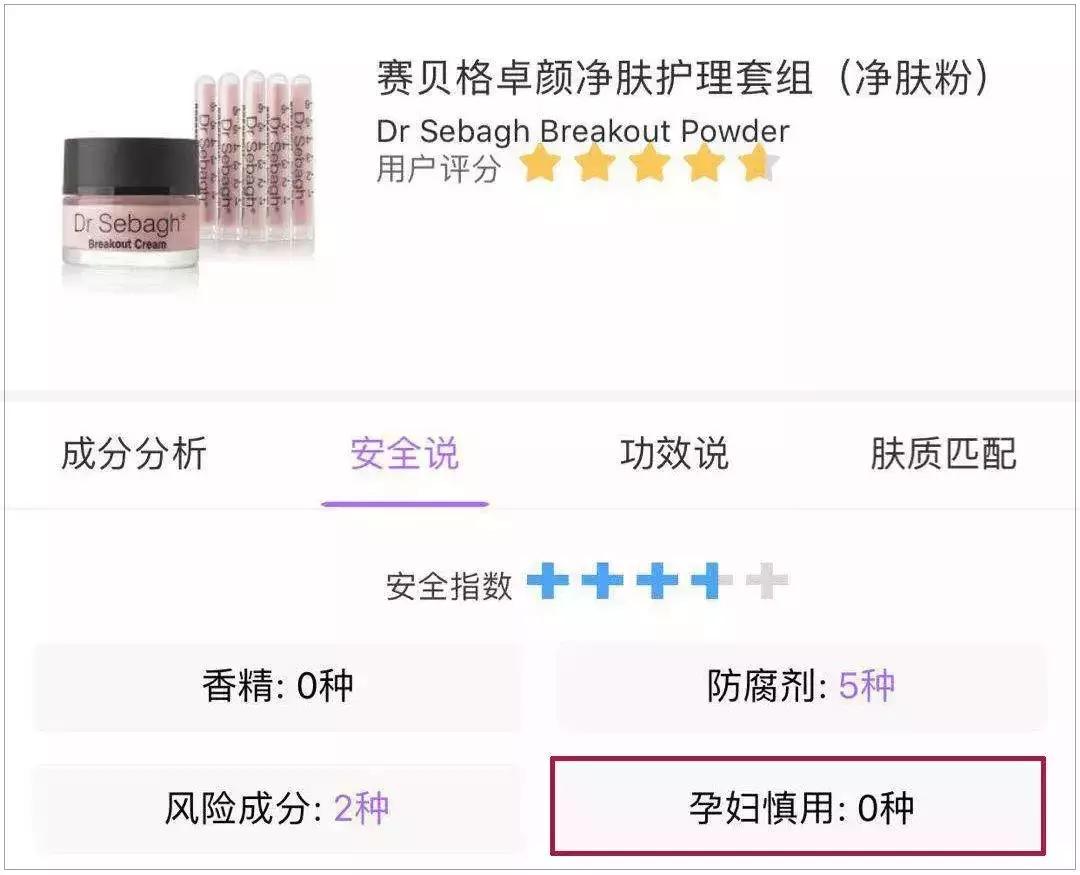Tap the first yellow rating star
1080x875 pixels.
[540, 165]
